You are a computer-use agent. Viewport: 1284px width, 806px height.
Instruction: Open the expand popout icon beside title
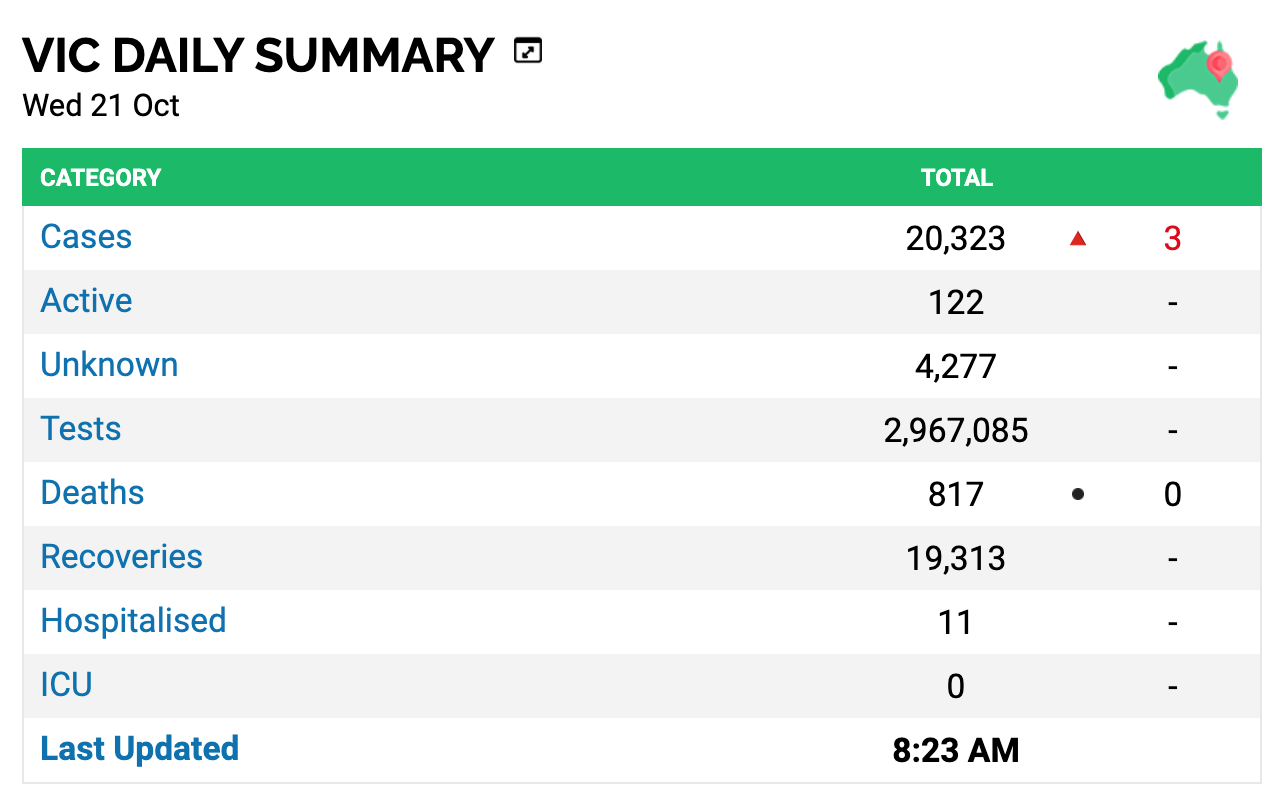(x=527, y=50)
